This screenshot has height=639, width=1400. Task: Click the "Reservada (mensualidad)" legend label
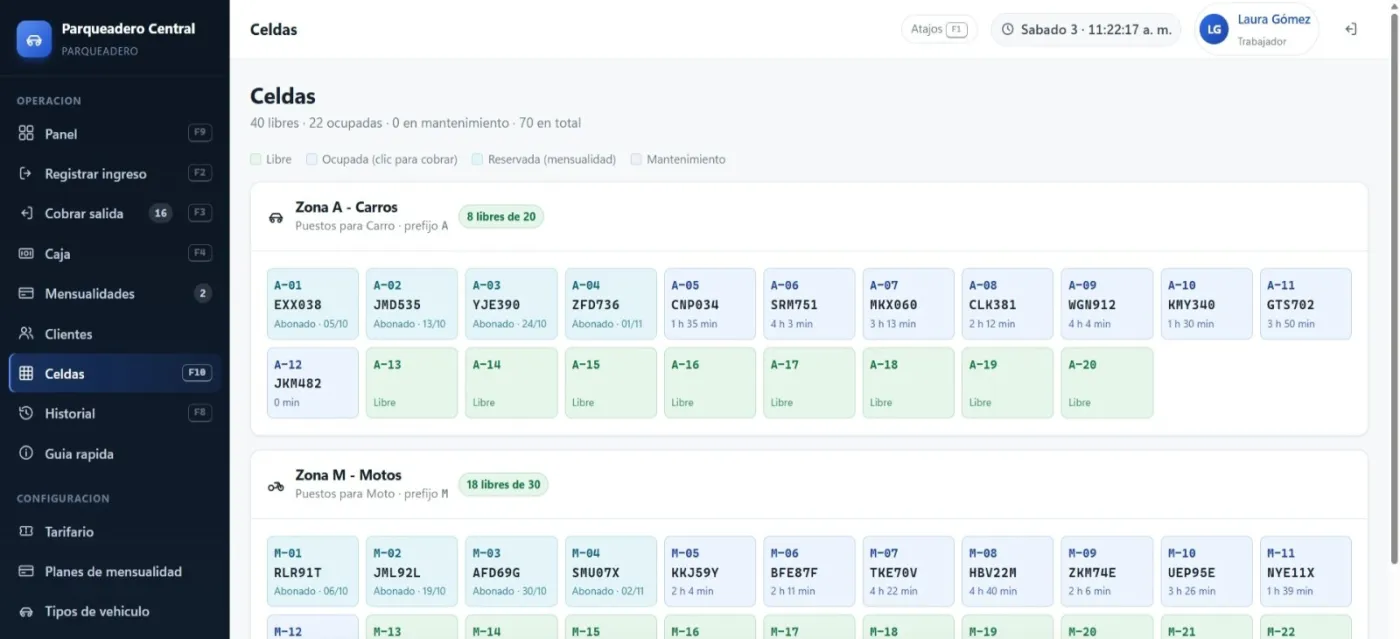point(551,160)
